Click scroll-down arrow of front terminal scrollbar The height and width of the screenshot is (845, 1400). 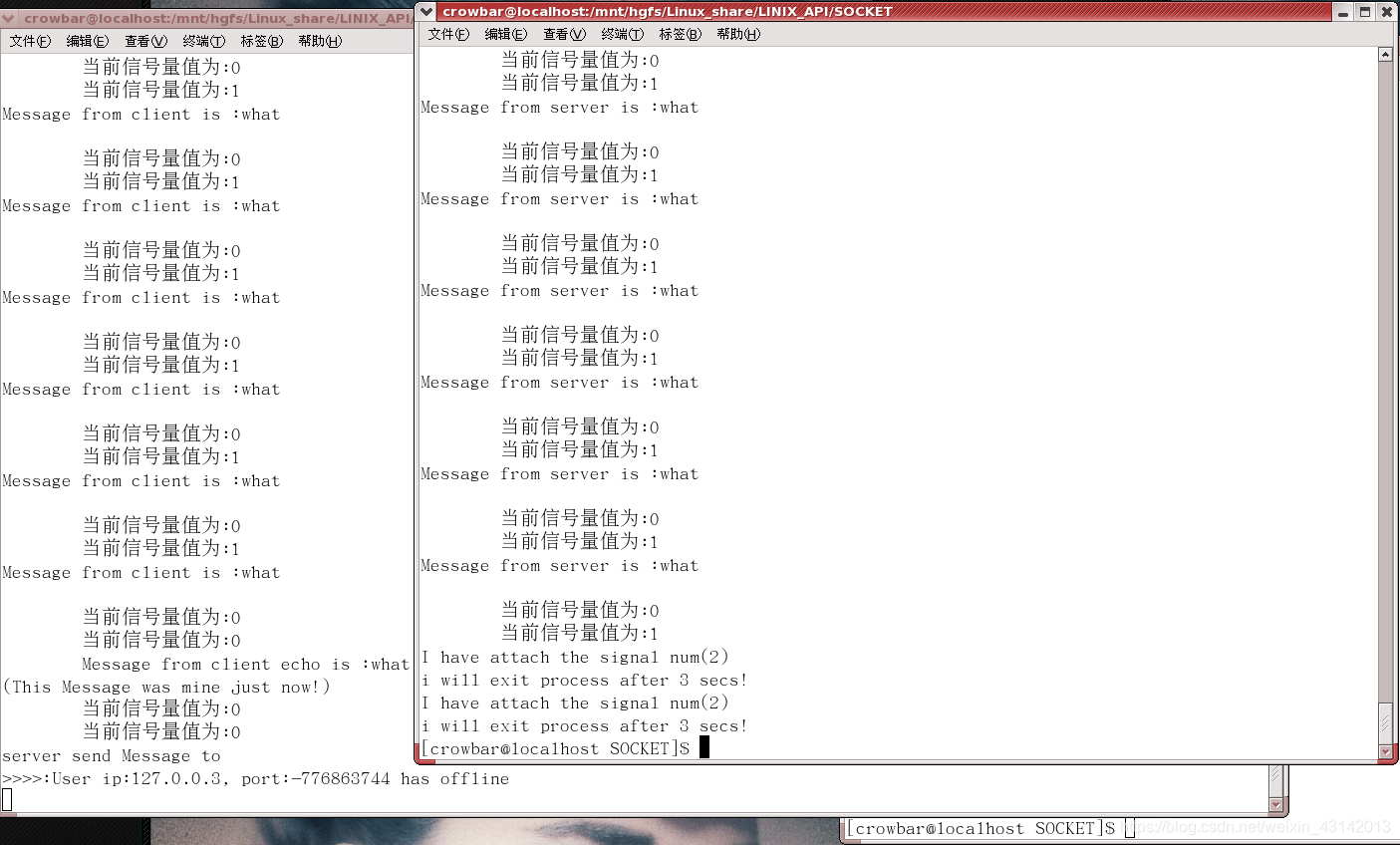(x=1385, y=752)
